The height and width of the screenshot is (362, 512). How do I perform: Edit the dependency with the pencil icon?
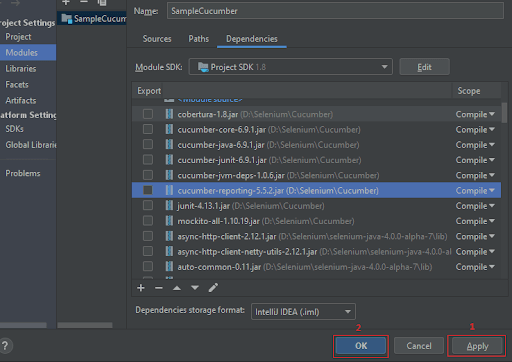[213, 287]
